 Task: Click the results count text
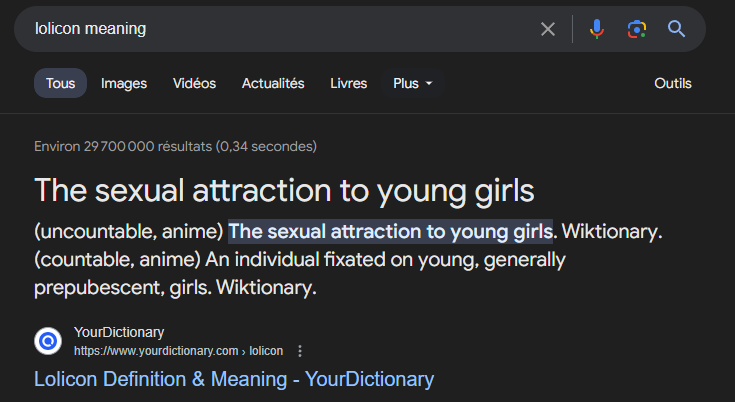pyautogui.click(x=175, y=146)
